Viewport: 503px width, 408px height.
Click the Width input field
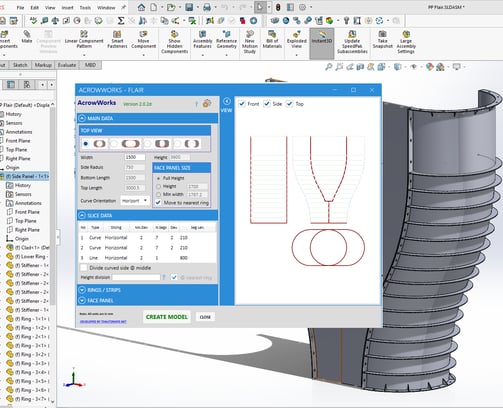tap(135, 157)
